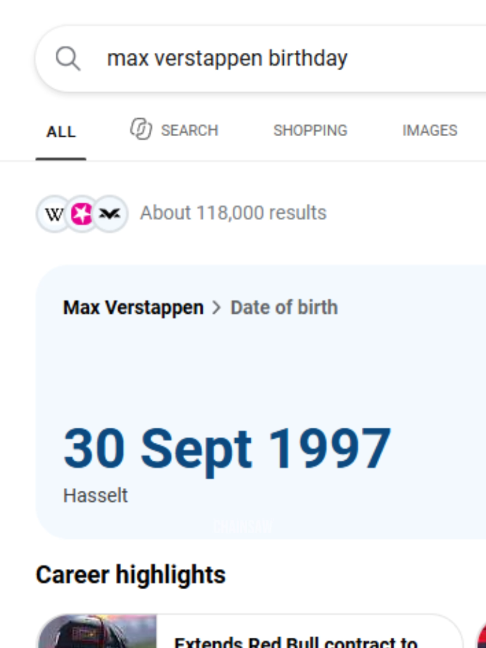Open the ALL results tab
Viewport: 486px width, 648px height.
click(61, 132)
